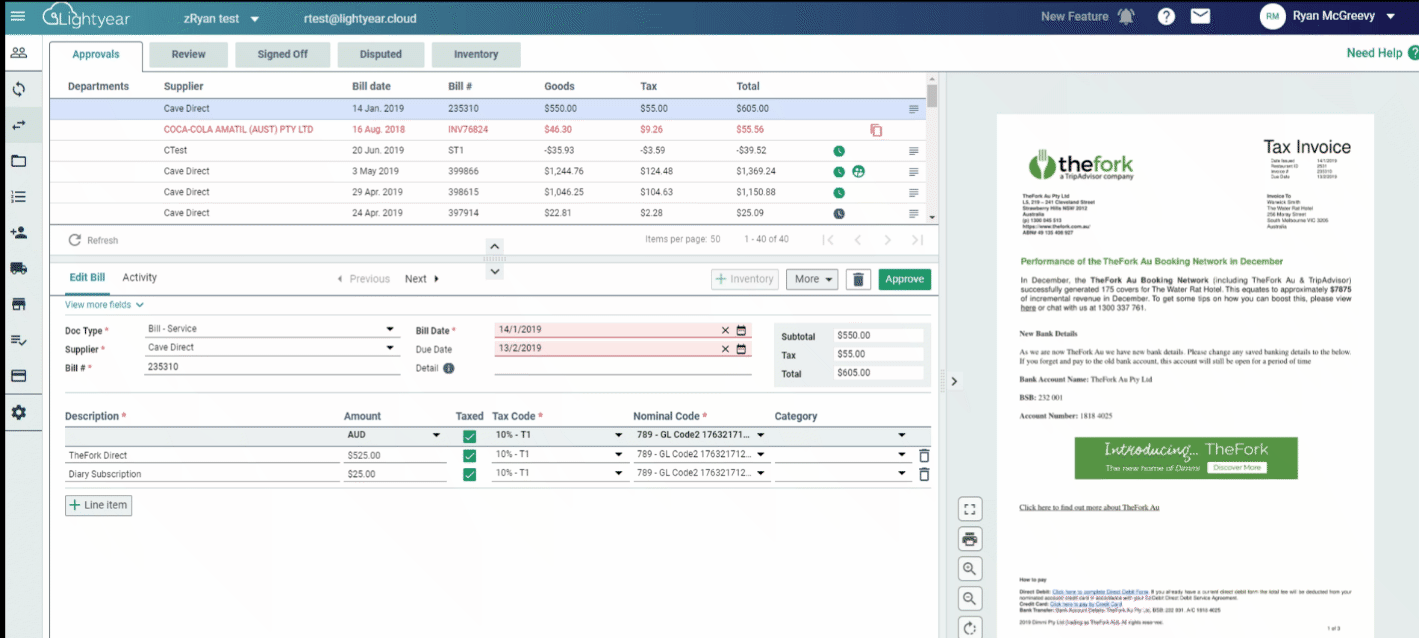1419x638 pixels.
Task: Show the Detail info tooltip icon
Action: pyautogui.click(x=448, y=368)
